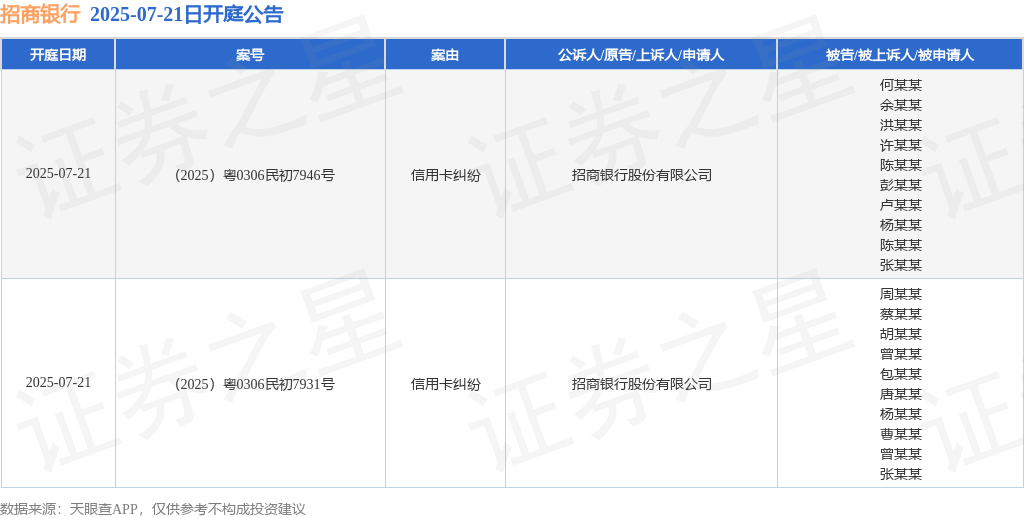Image resolution: width=1024 pixels, height=518 pixels.
Task: Select the 被告/被上诉人/被申请人 column header
Action: (x=900, y=55)
